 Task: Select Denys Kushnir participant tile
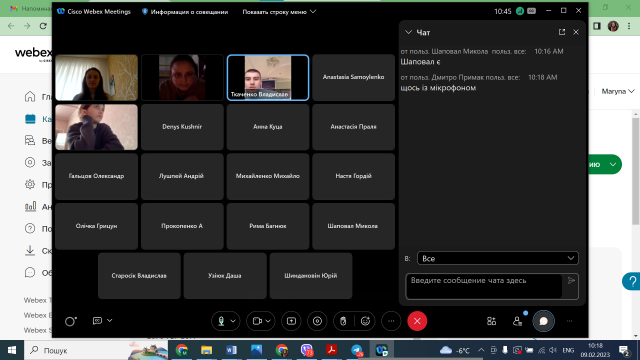point(182,127)
